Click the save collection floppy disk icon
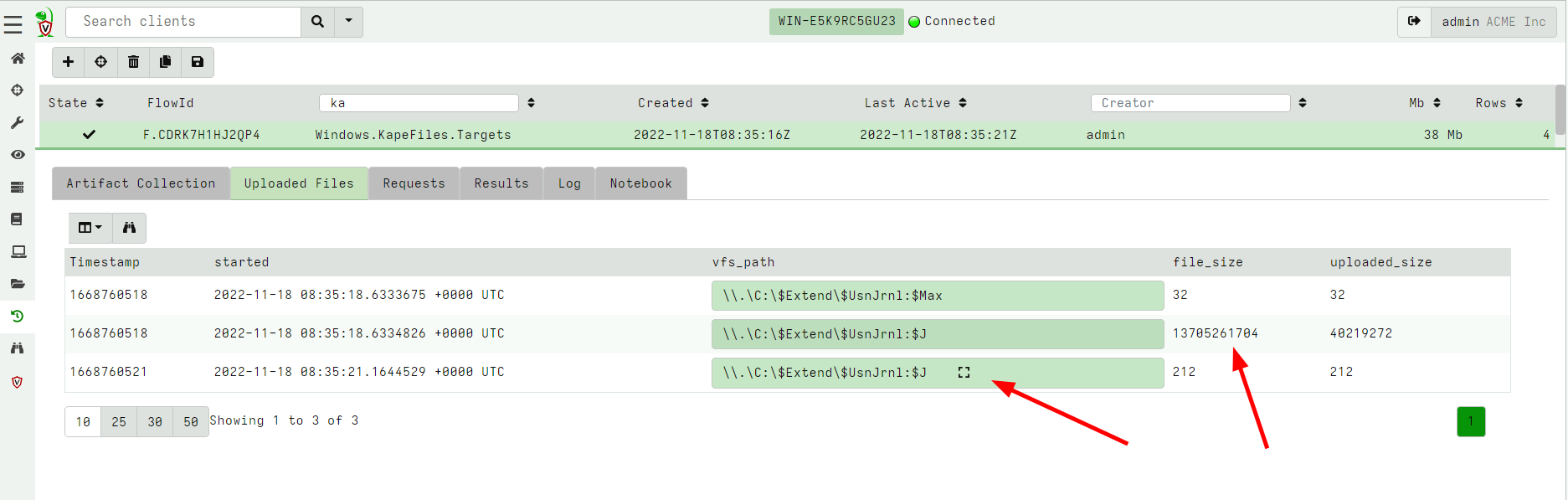Screen dimensions: 1568x500 point(198,62)
